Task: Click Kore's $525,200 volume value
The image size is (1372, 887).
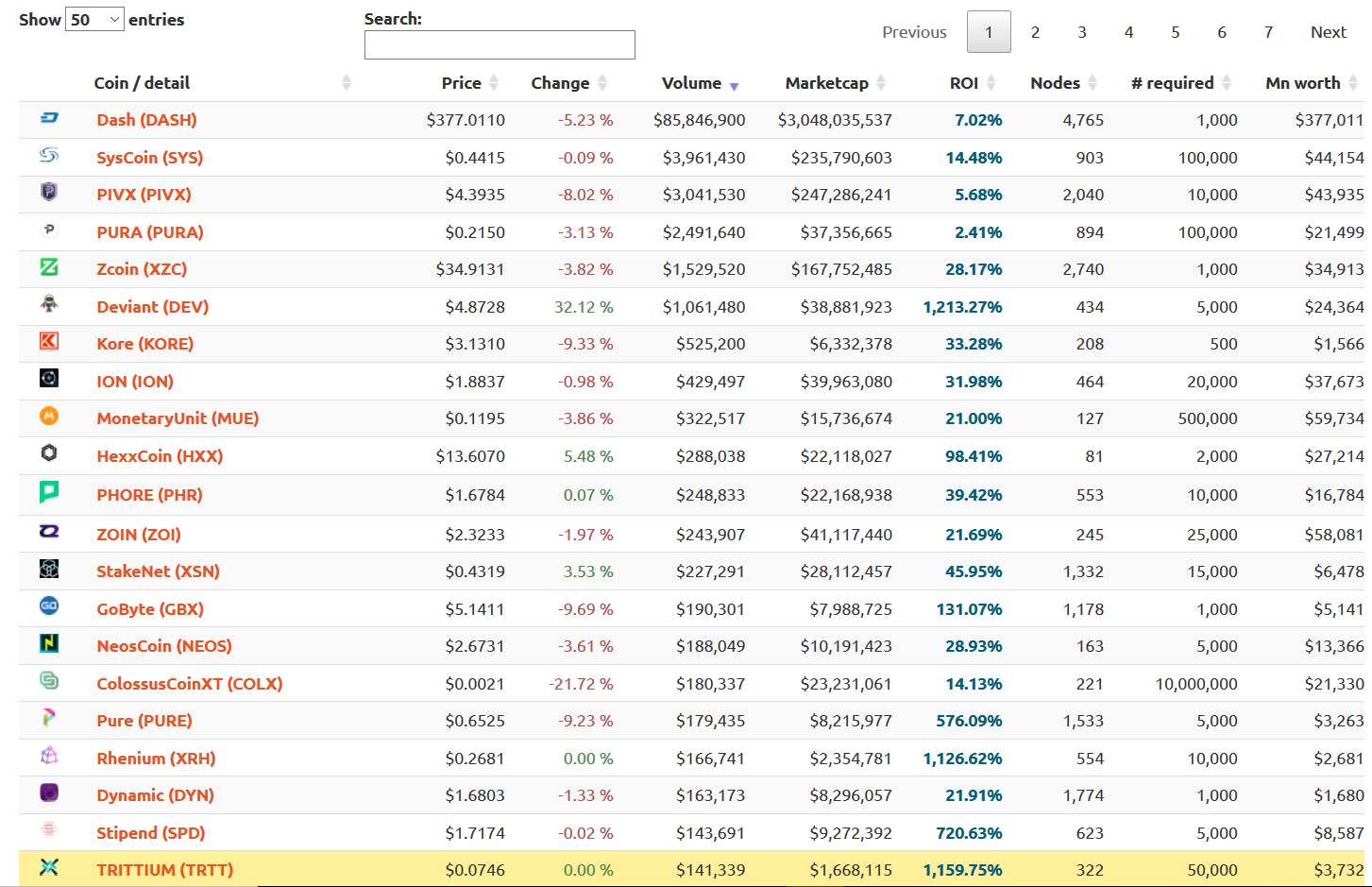Action: (x=710, y=344)
